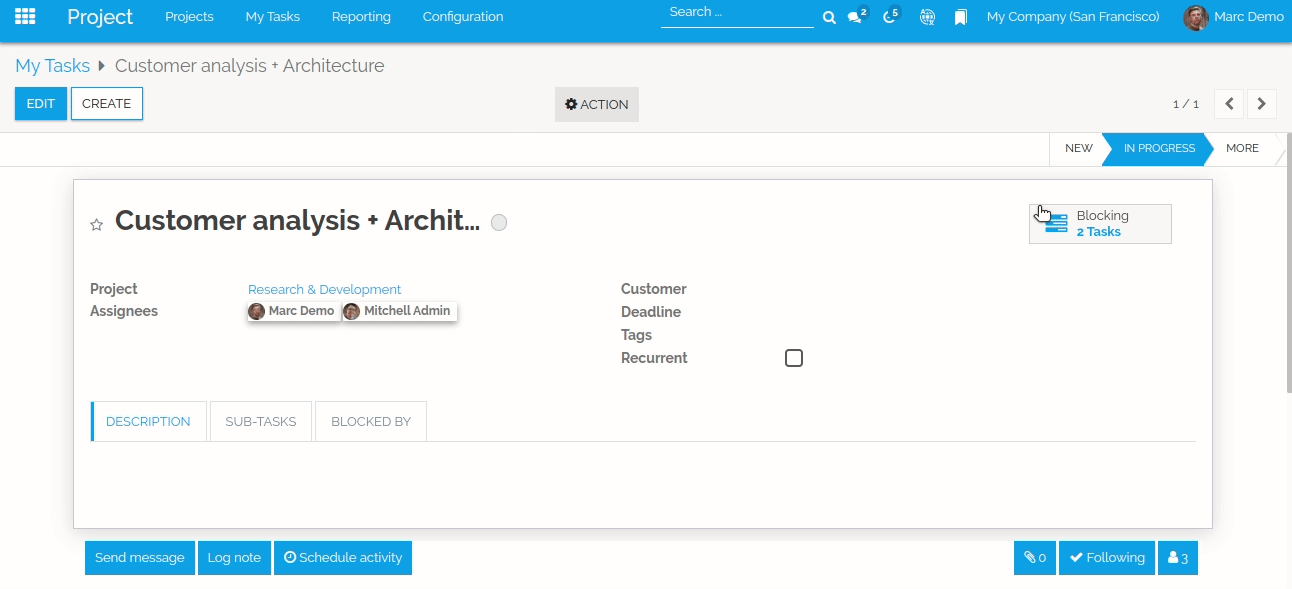This screenshot has width=1292, height=589.
Task: Click the Edit button
Action: pos(41,104)
